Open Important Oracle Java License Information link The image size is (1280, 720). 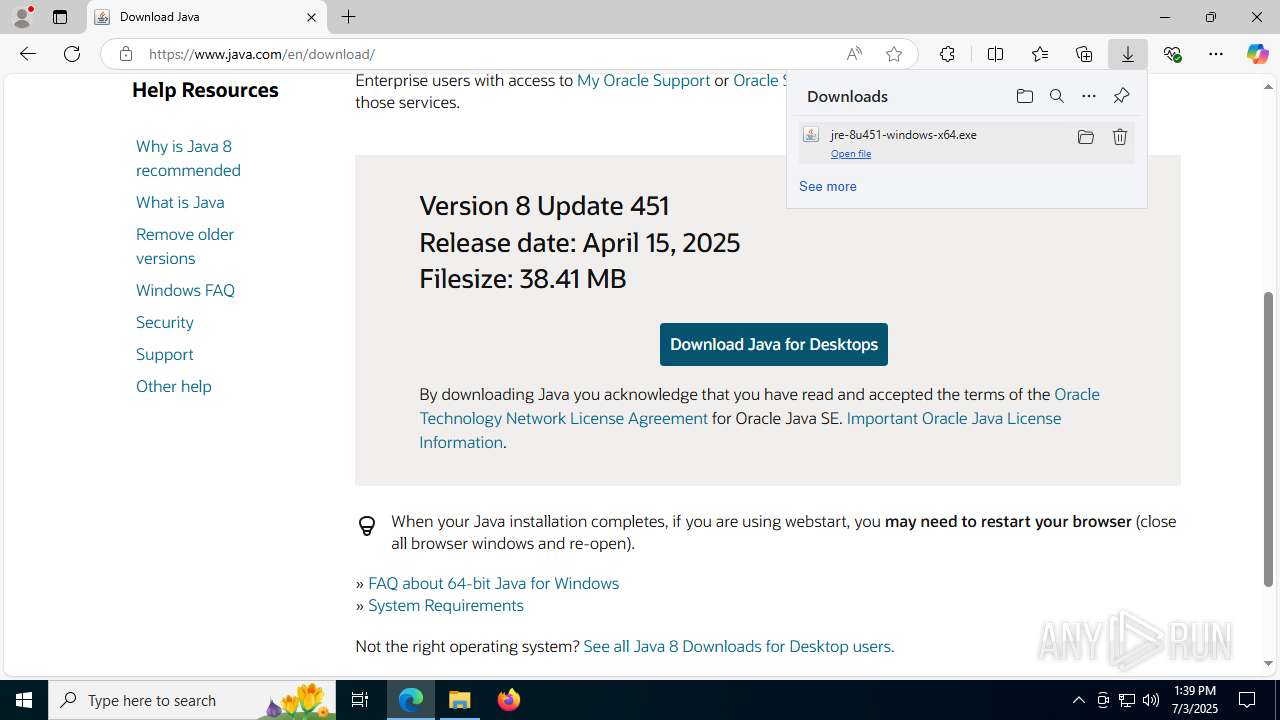[x=740, y=430]
